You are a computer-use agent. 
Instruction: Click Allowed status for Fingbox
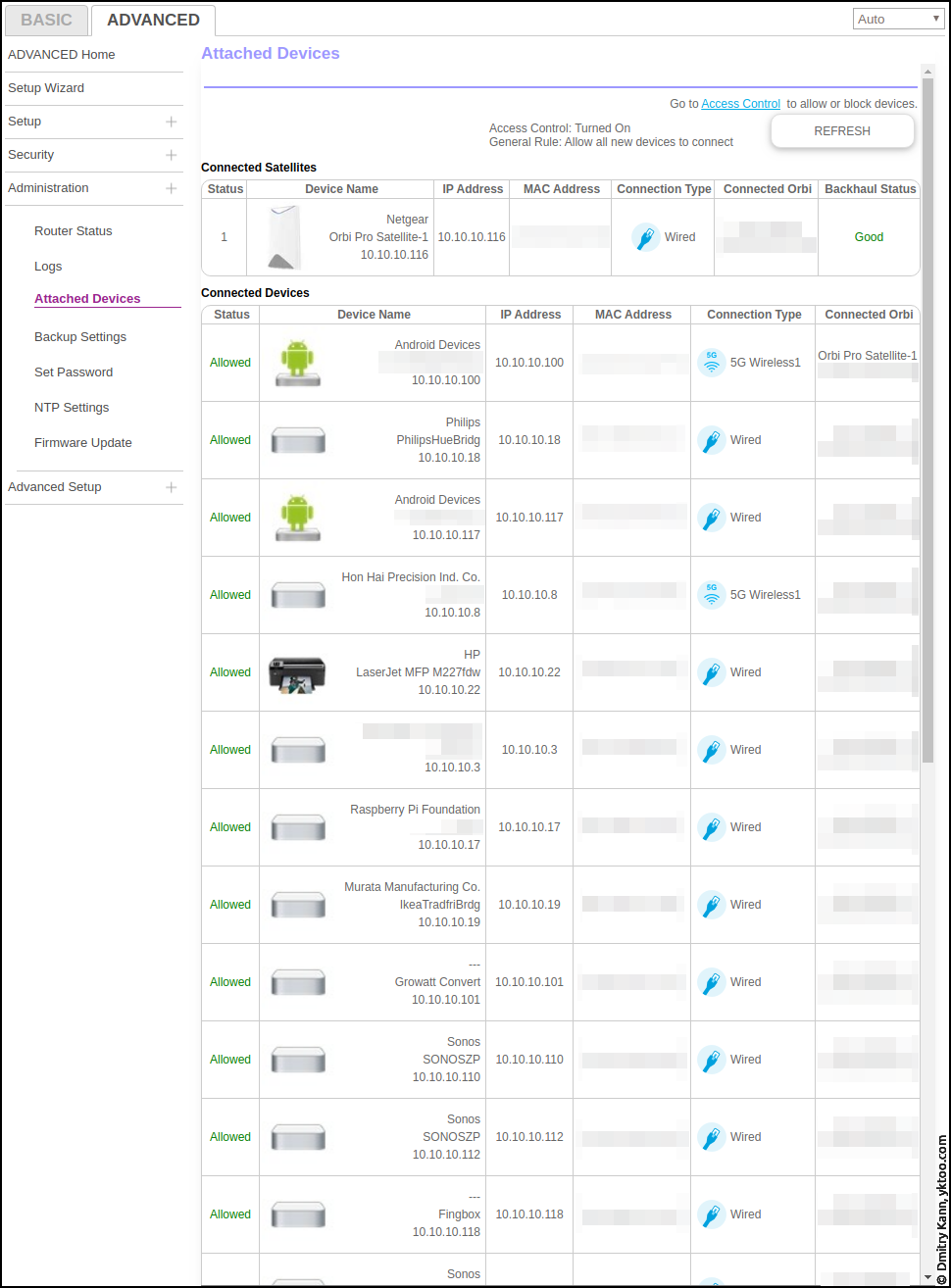tap(230, 1214)
